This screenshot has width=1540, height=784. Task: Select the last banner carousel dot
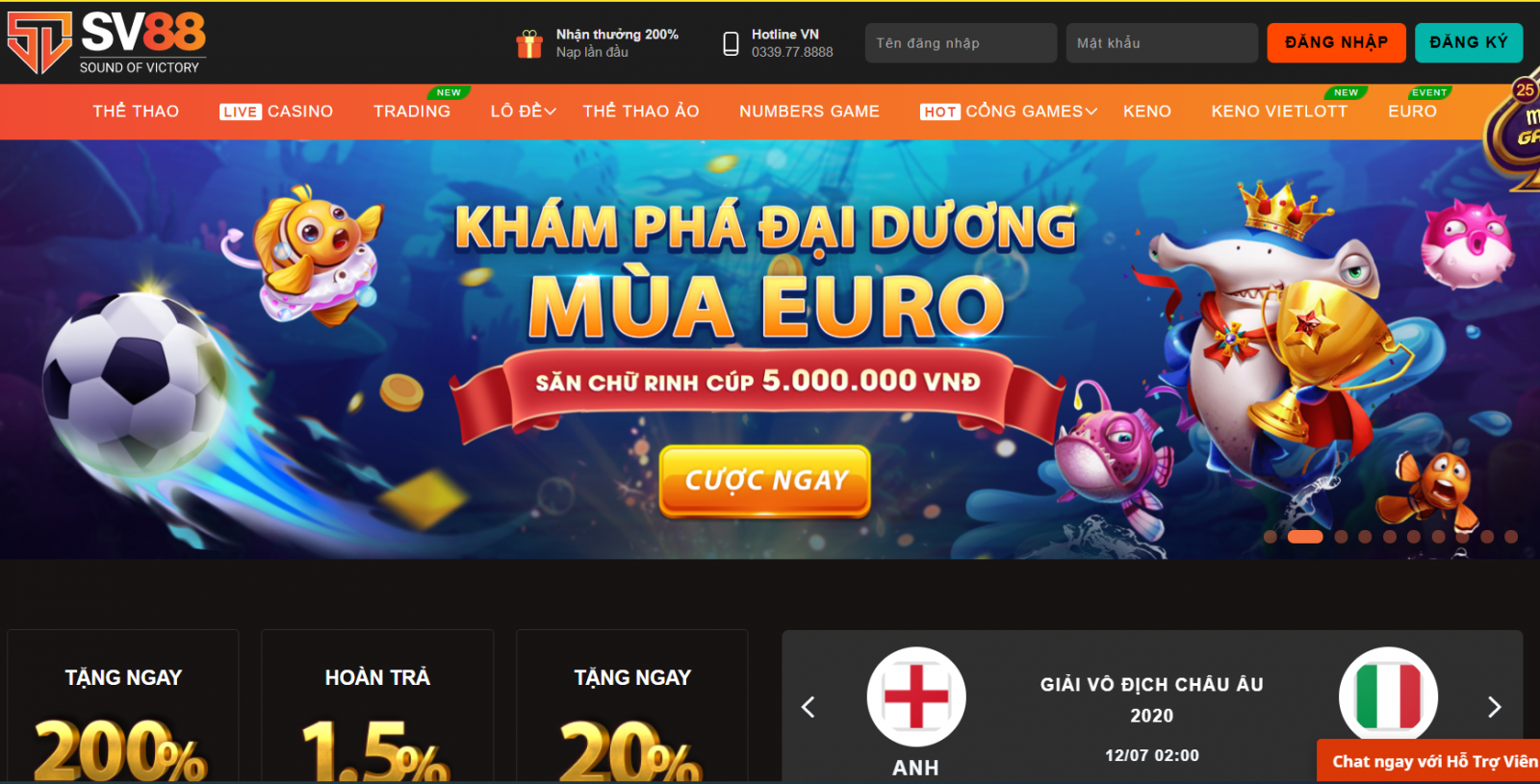1511,537
